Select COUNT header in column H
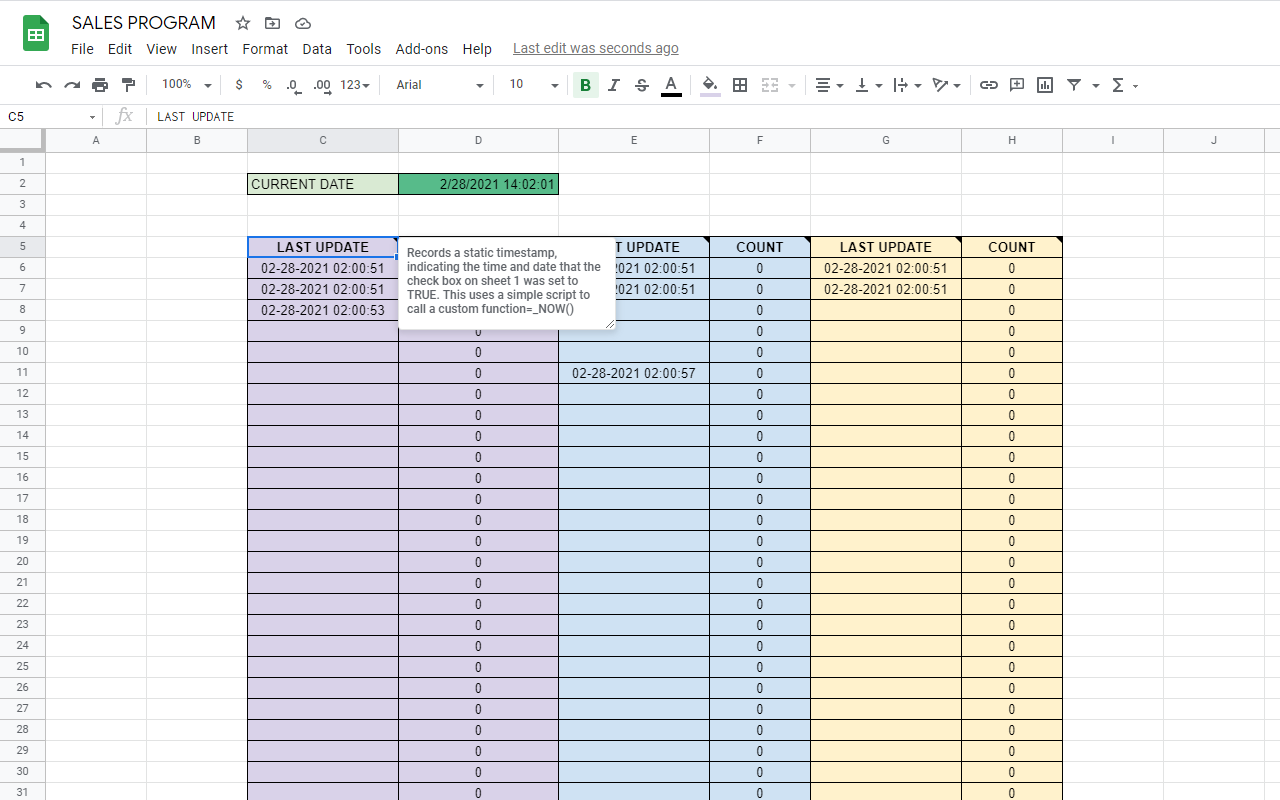 (1012, 247)
